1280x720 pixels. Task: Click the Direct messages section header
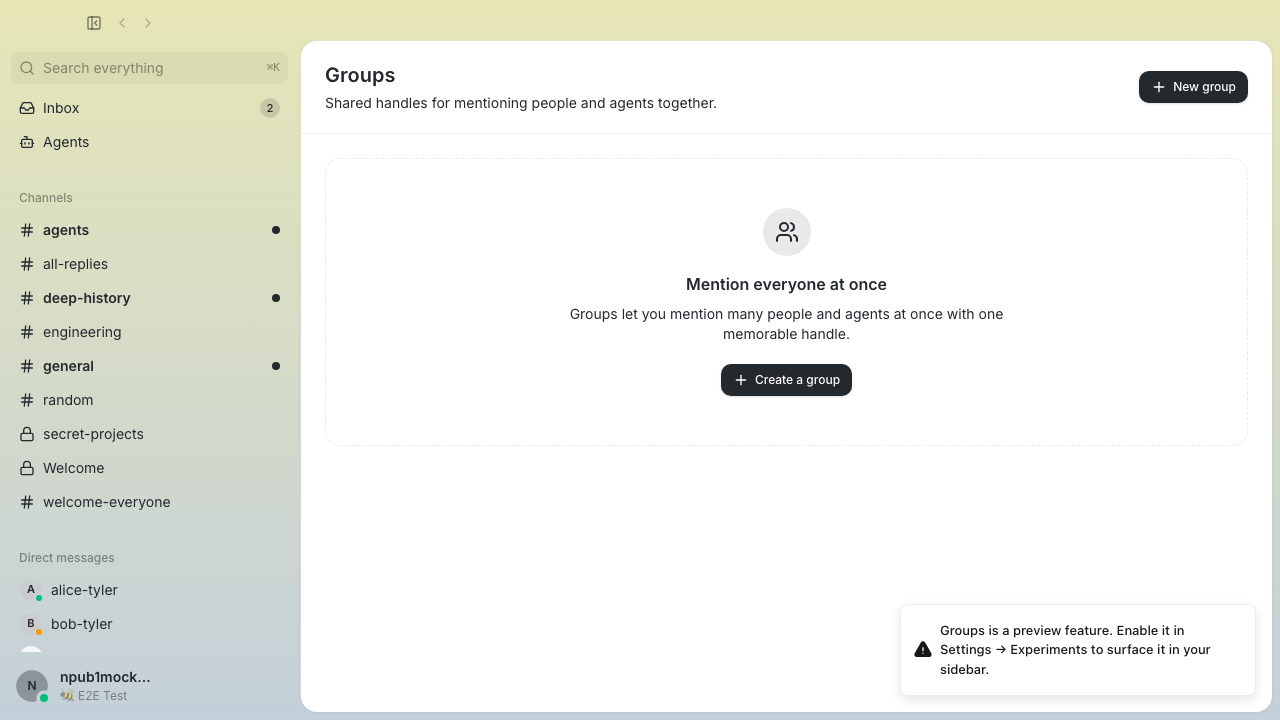pos(67,558)
